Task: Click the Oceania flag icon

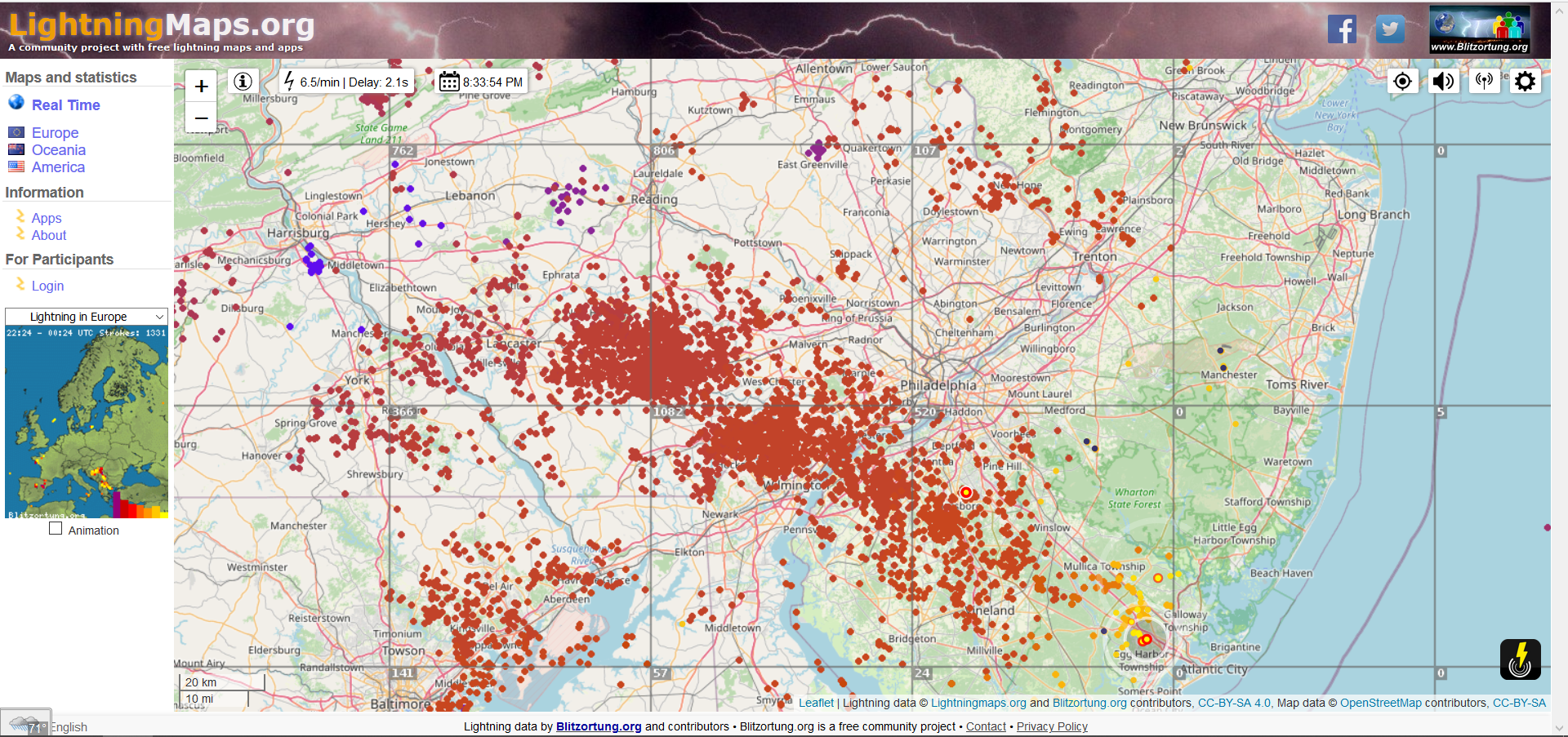Action: coord(16,149)
